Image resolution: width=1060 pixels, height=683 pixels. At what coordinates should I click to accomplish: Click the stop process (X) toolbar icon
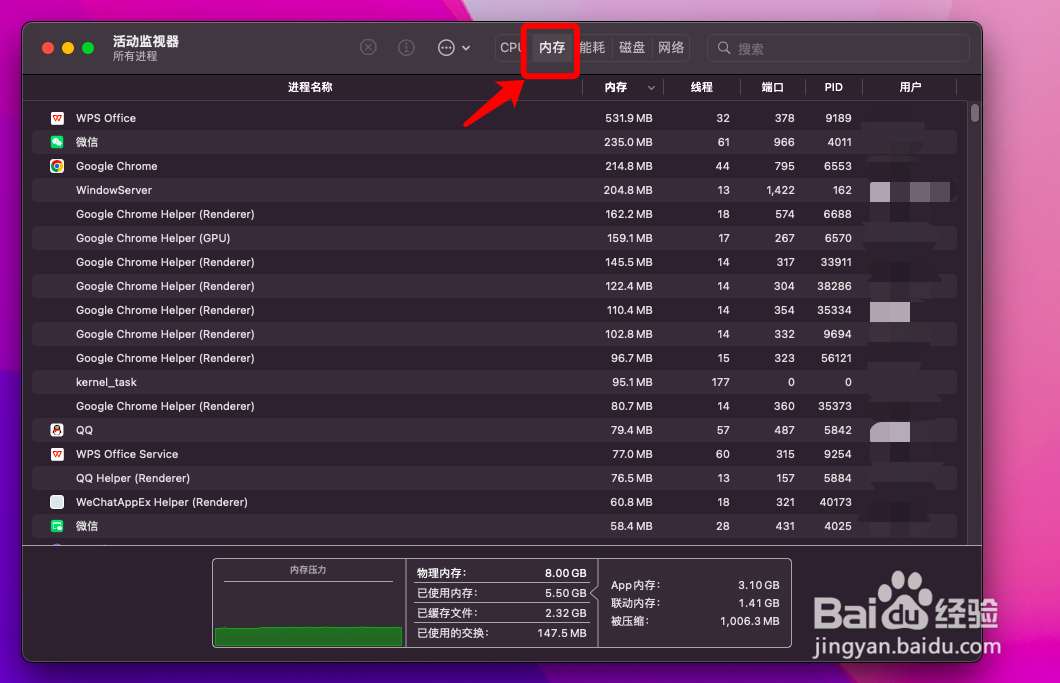[x=368, y=47]
